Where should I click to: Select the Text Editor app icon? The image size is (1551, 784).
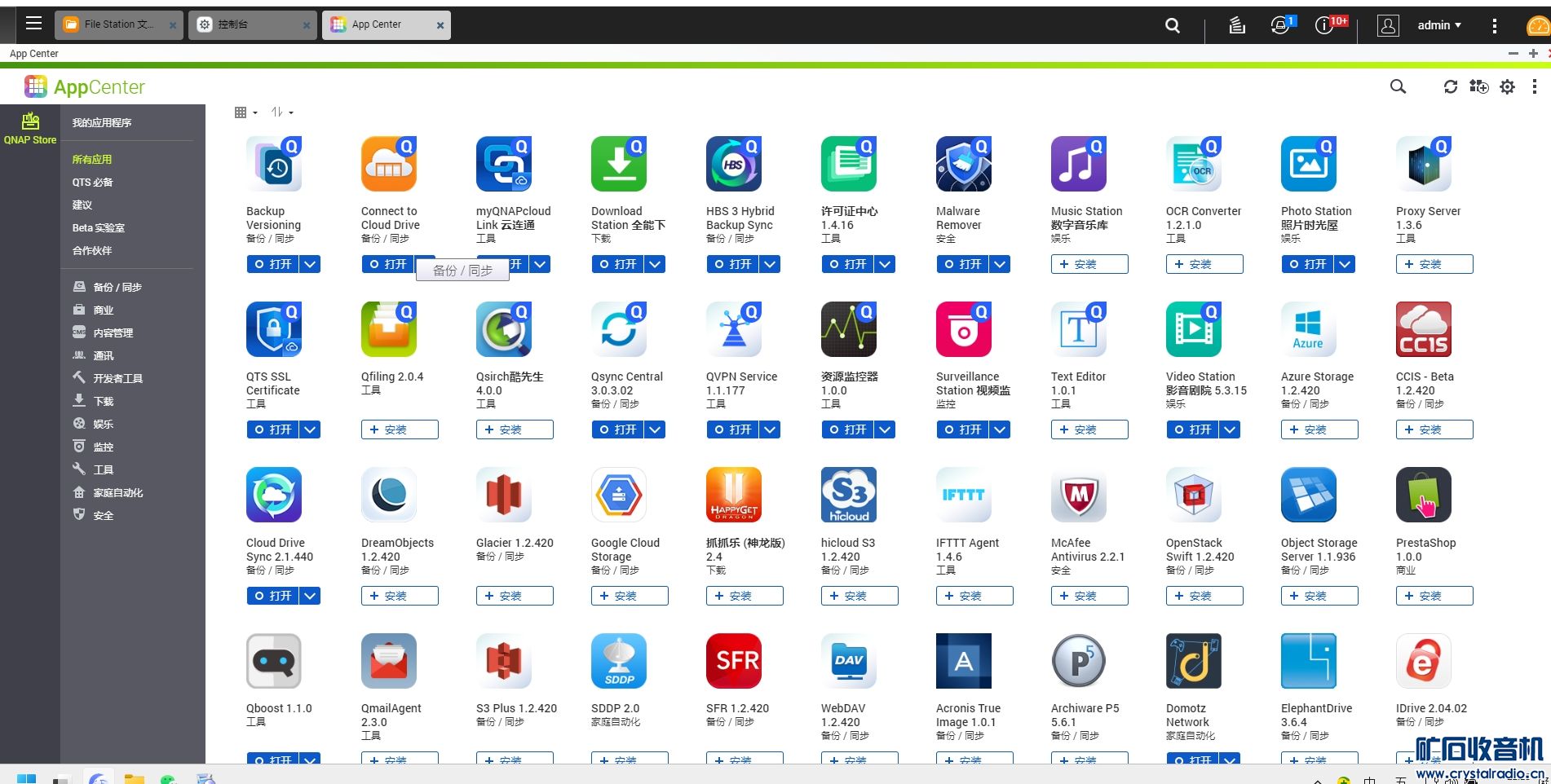click(1079, 329)
